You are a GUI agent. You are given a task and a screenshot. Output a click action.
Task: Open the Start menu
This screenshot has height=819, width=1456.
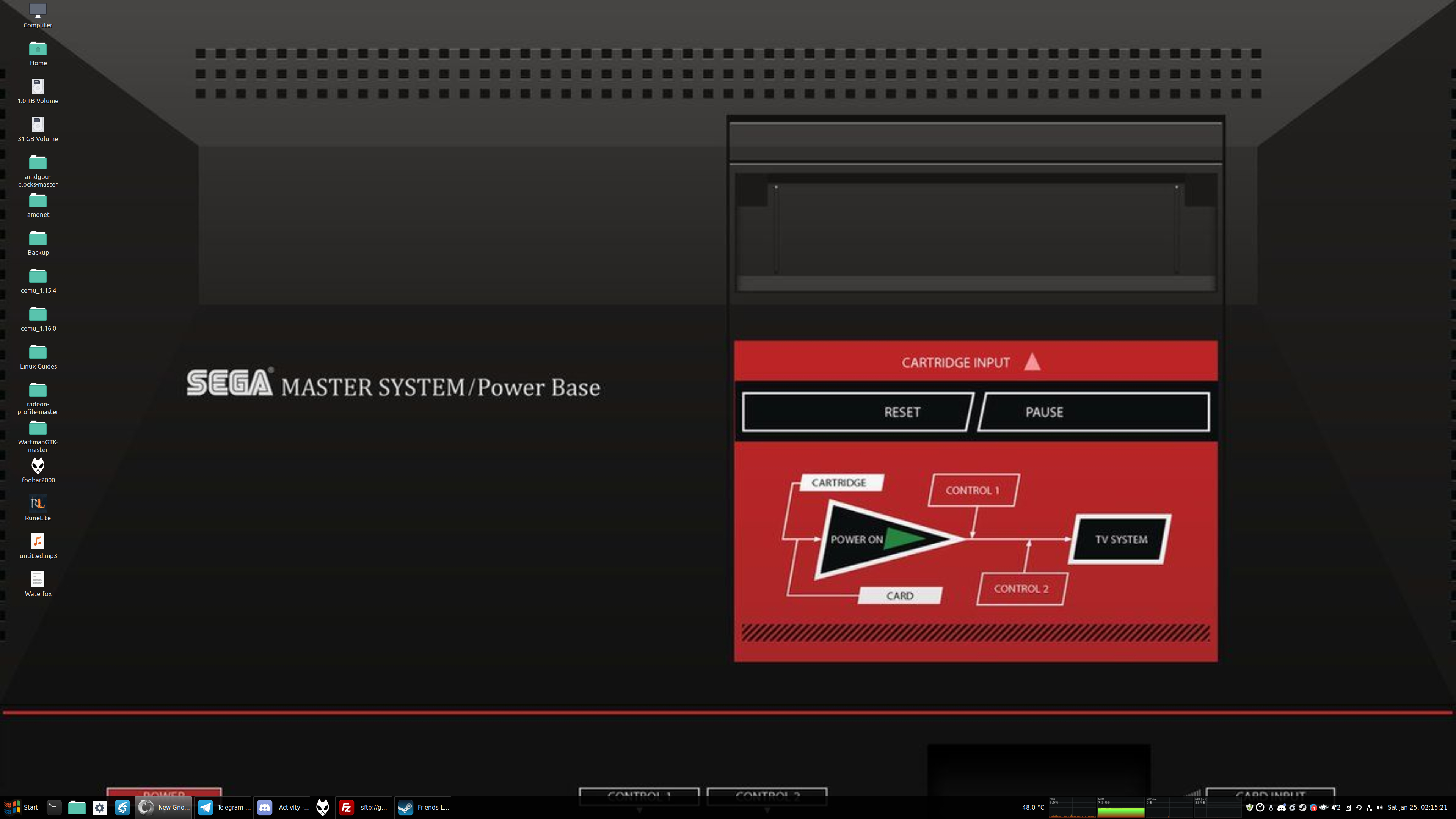(21, 807)
